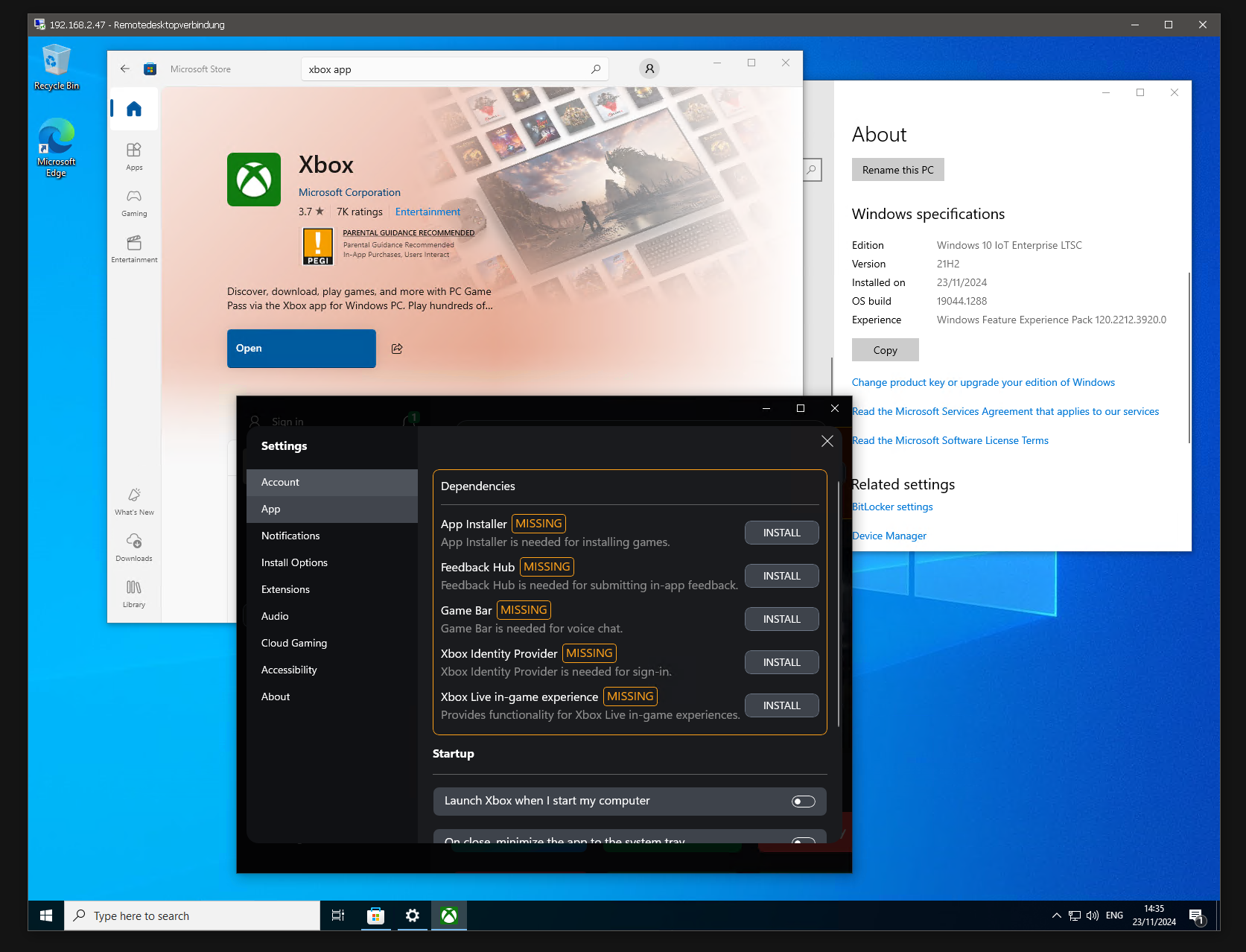Viewport: 1246px width, 952px height.
Task: Click the Microsoft Store logo icon
Action: click(150, 69)
